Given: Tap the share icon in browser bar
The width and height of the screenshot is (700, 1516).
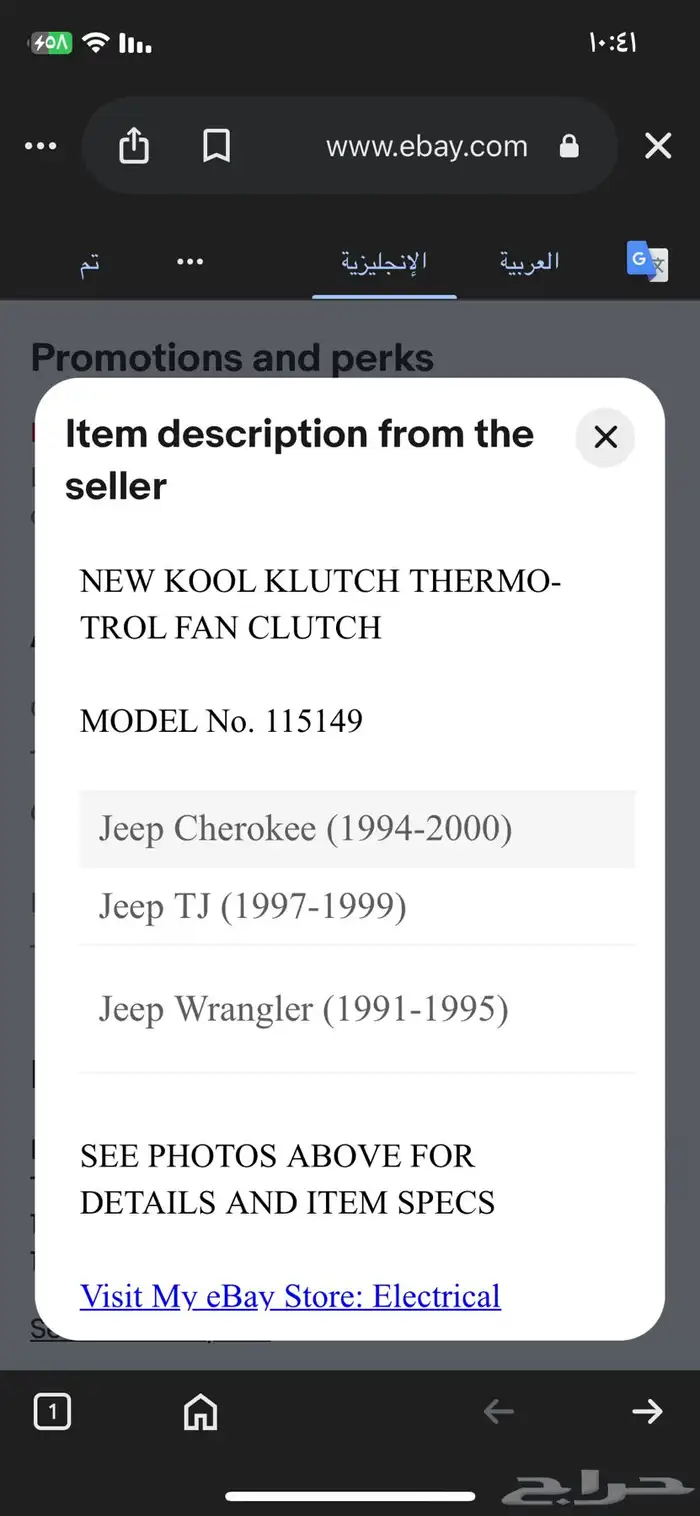Looking at the screenshot, I should pos(134,146).
